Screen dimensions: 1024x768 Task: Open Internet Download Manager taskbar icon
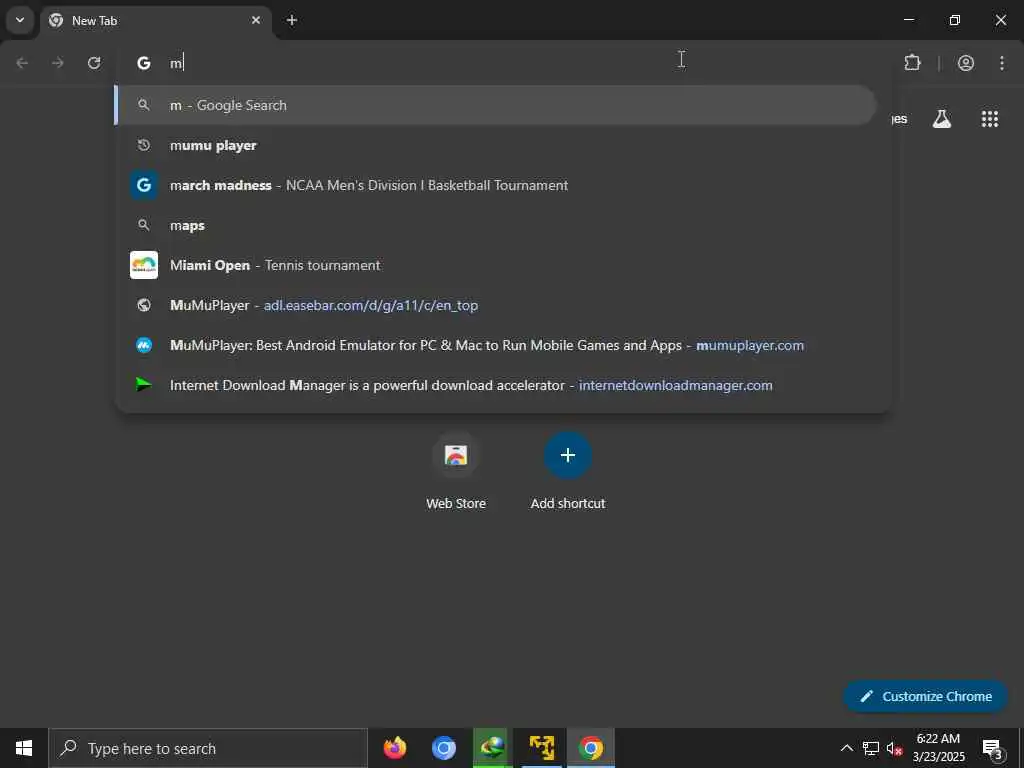tap(492, 748)
